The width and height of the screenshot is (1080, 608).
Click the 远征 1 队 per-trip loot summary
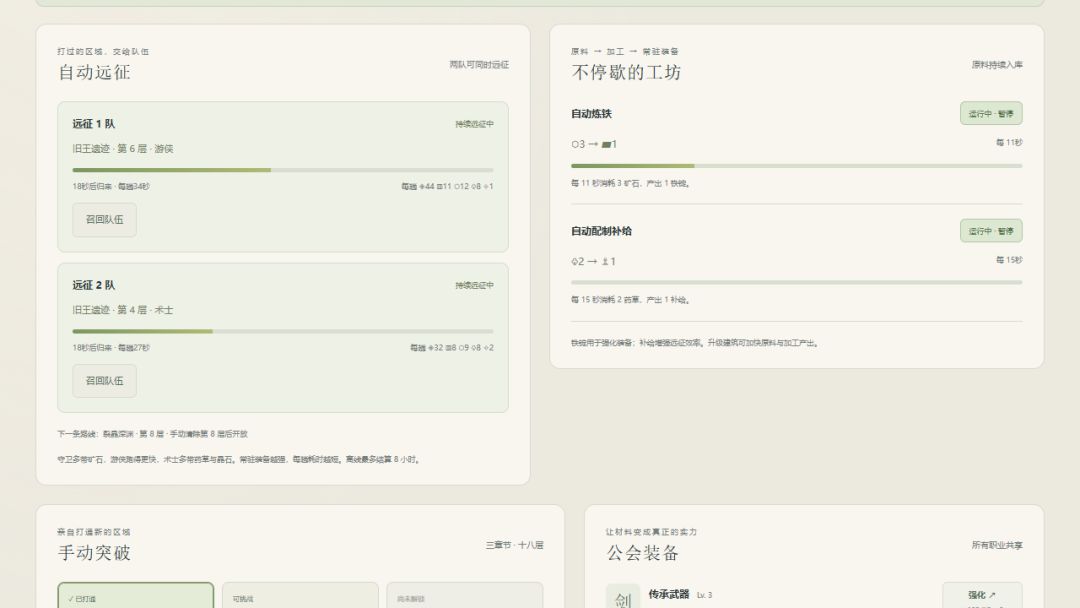pos(448,187)
